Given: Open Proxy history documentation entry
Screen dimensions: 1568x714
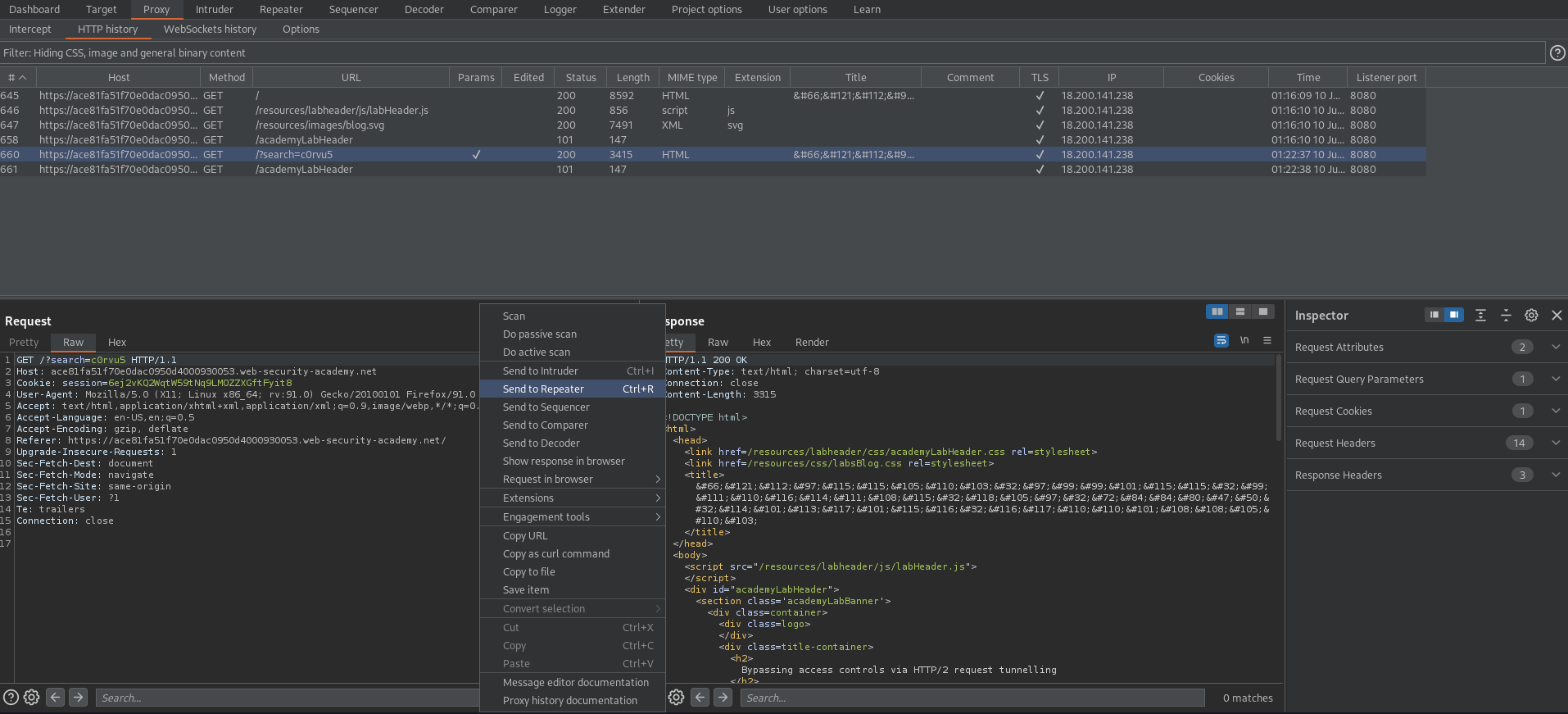Looking at the screenshot, I should tap(573, 701).
